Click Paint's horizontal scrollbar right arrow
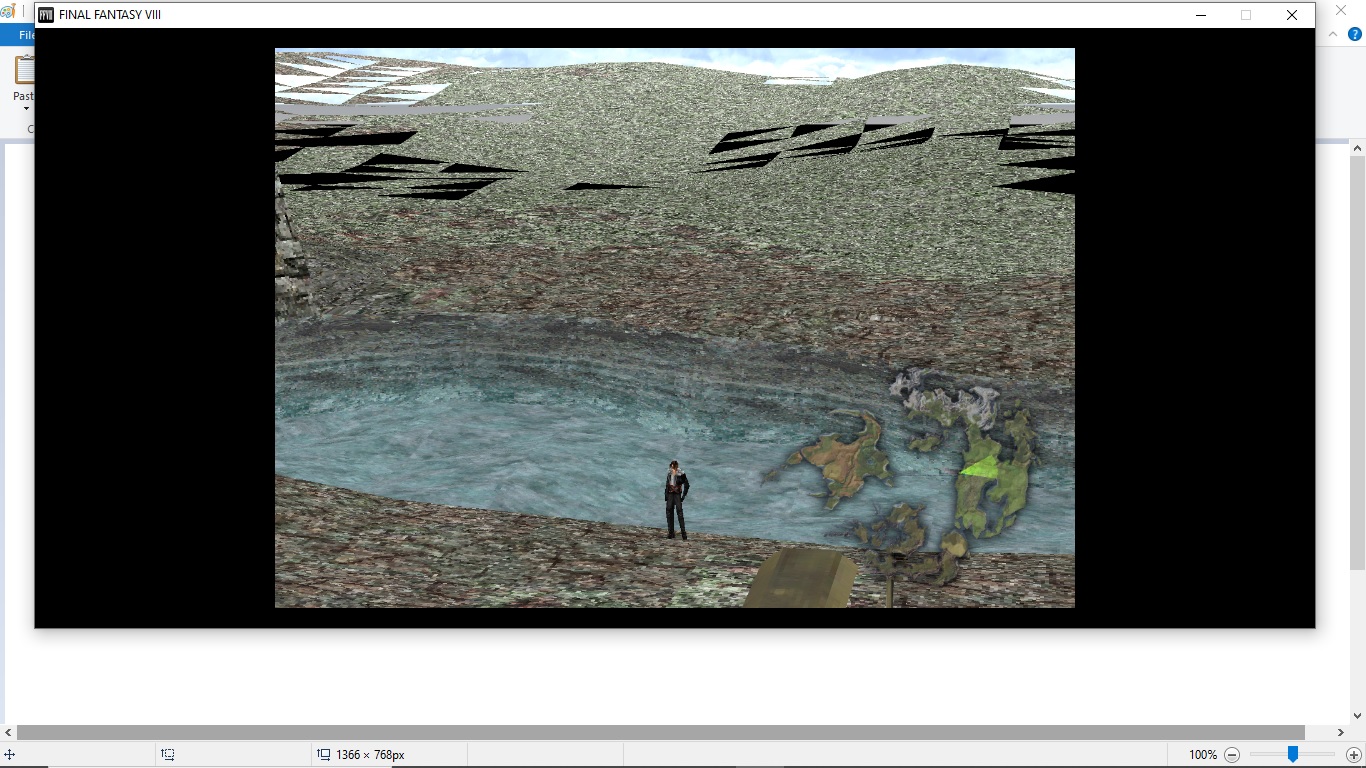The width and height of the screenshot is (1366, 768). click(1341, 733)
